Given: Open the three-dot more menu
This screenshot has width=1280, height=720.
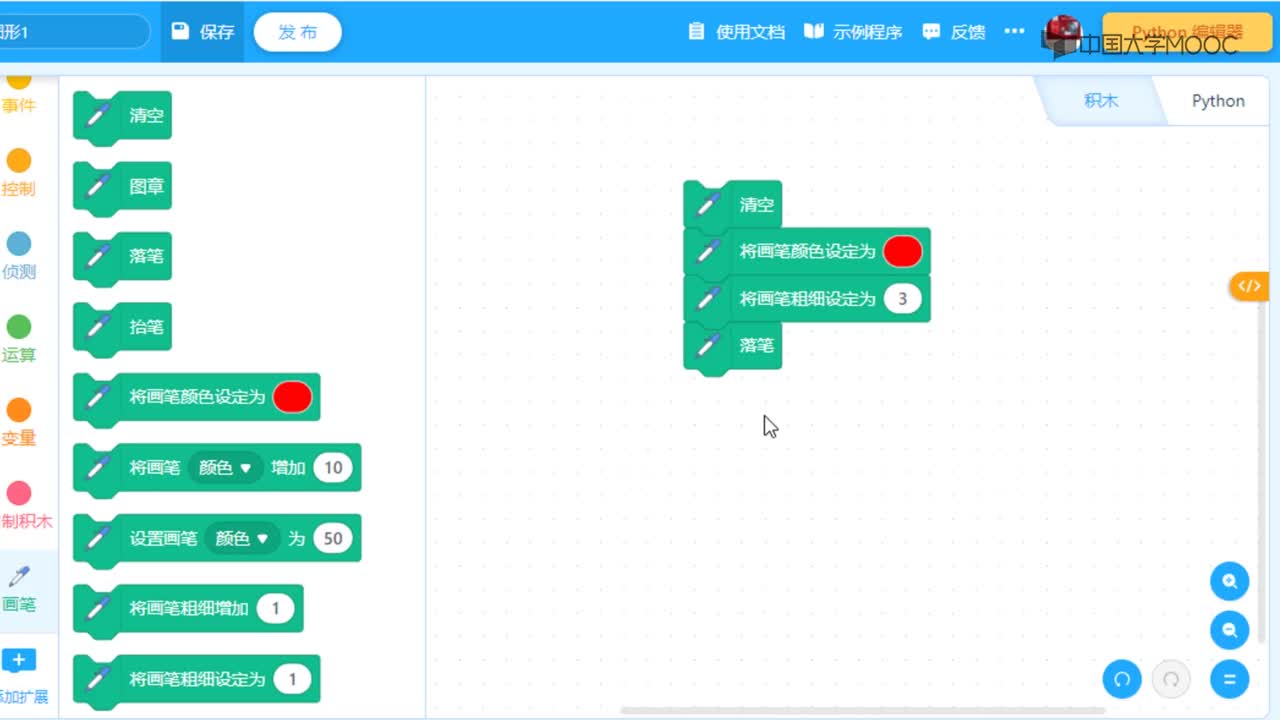Looking at the screenshot, I should pyautogui.click(x=1014, y=32).
